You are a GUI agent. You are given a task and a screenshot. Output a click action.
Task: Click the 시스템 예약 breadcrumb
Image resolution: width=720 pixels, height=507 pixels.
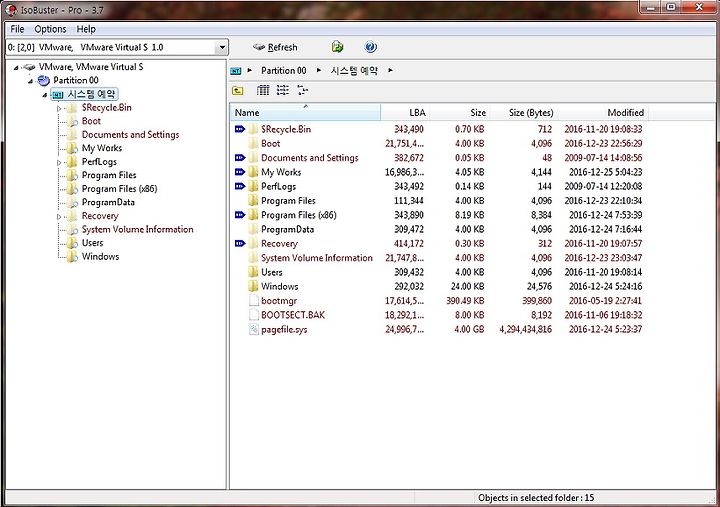(x=354, y=71)
